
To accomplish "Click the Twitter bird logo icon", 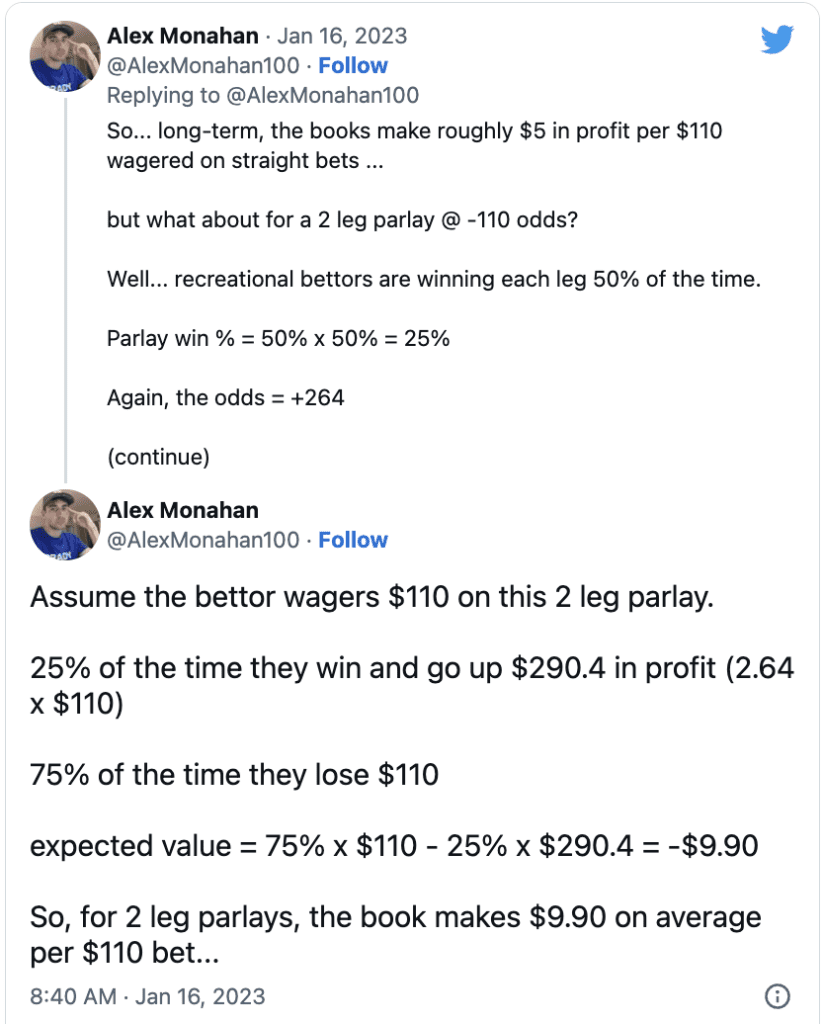I will tap(777, 39).
